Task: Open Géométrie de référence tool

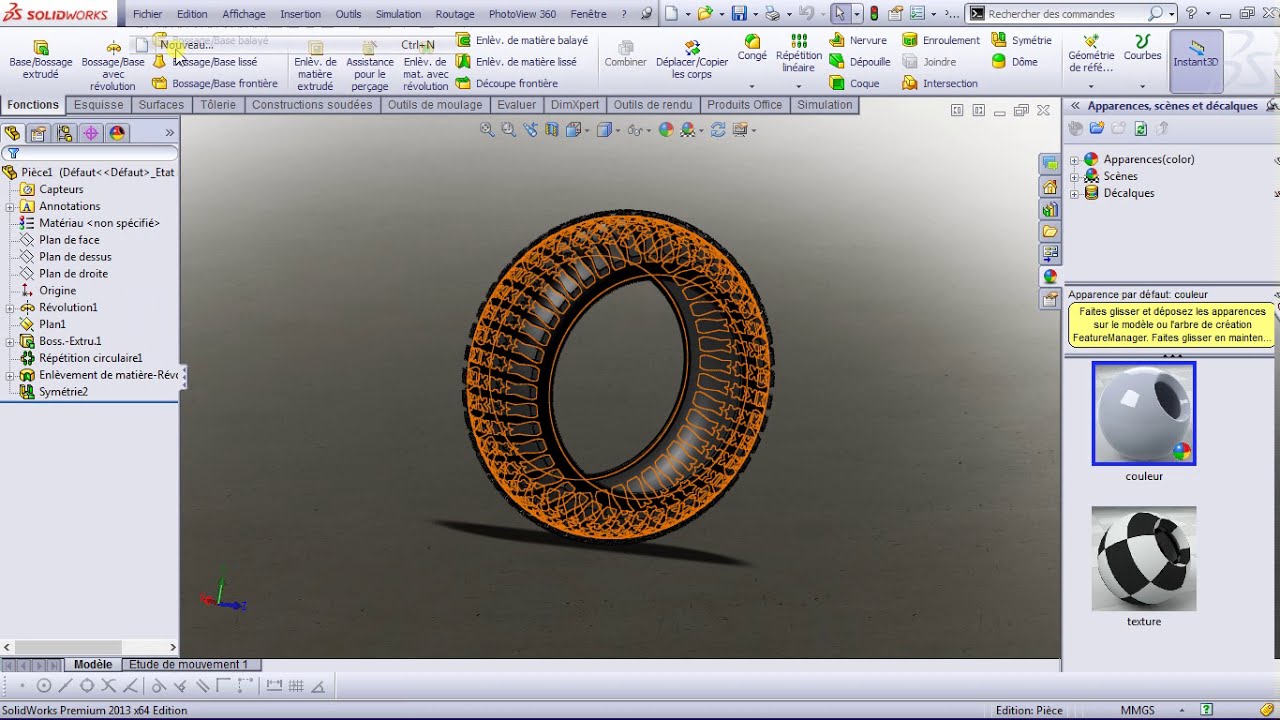Action: [1091, 54]
